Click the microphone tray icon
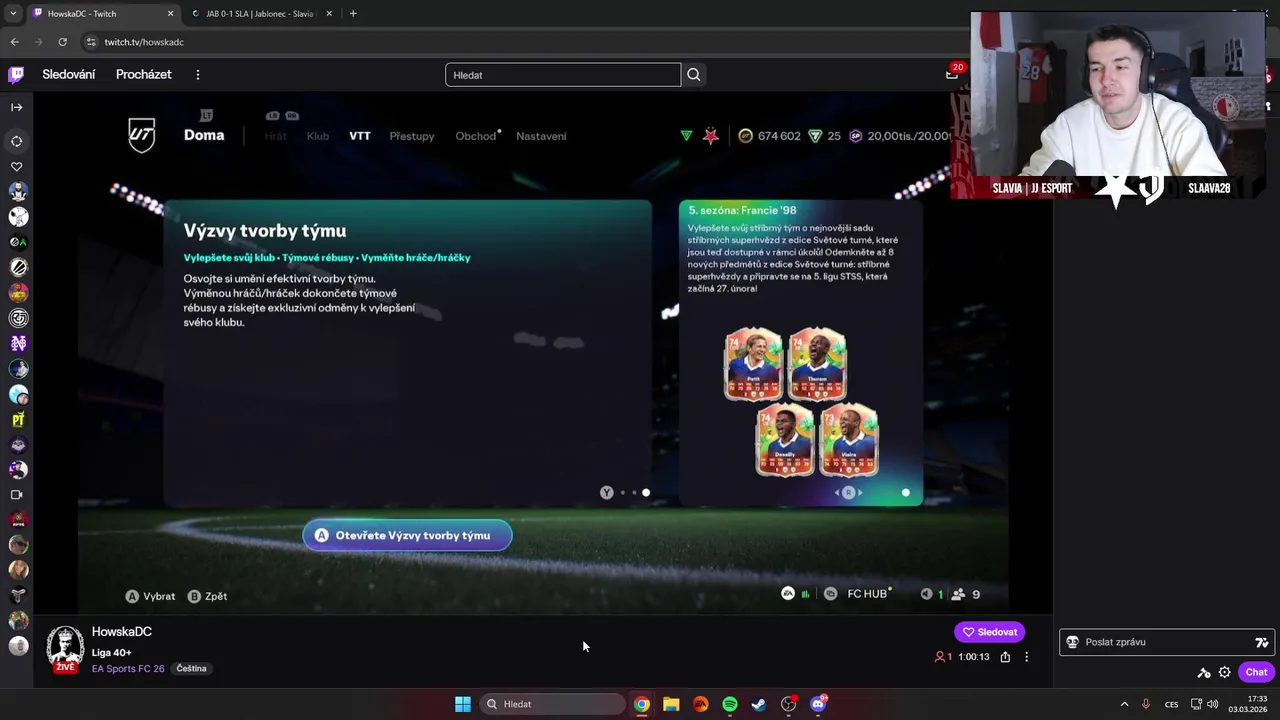The width and height of the screenshot is (1280, 720). click(x=1146, y=704)
